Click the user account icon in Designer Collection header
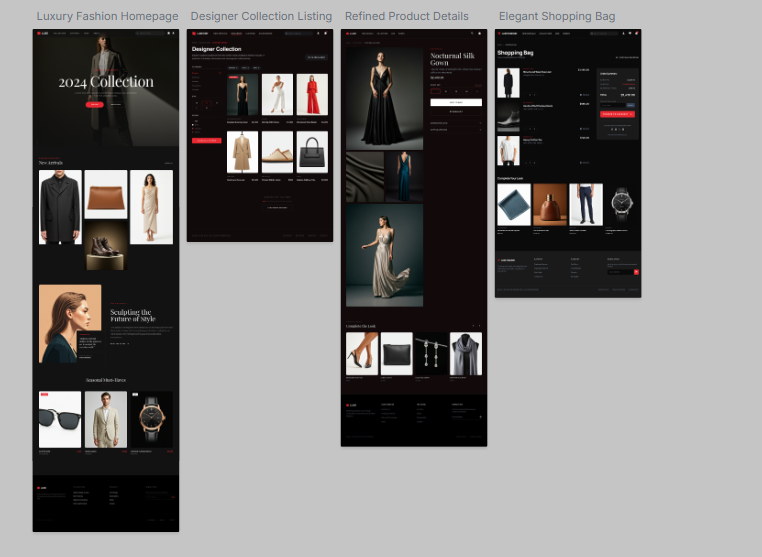 [x=319, y=33]
